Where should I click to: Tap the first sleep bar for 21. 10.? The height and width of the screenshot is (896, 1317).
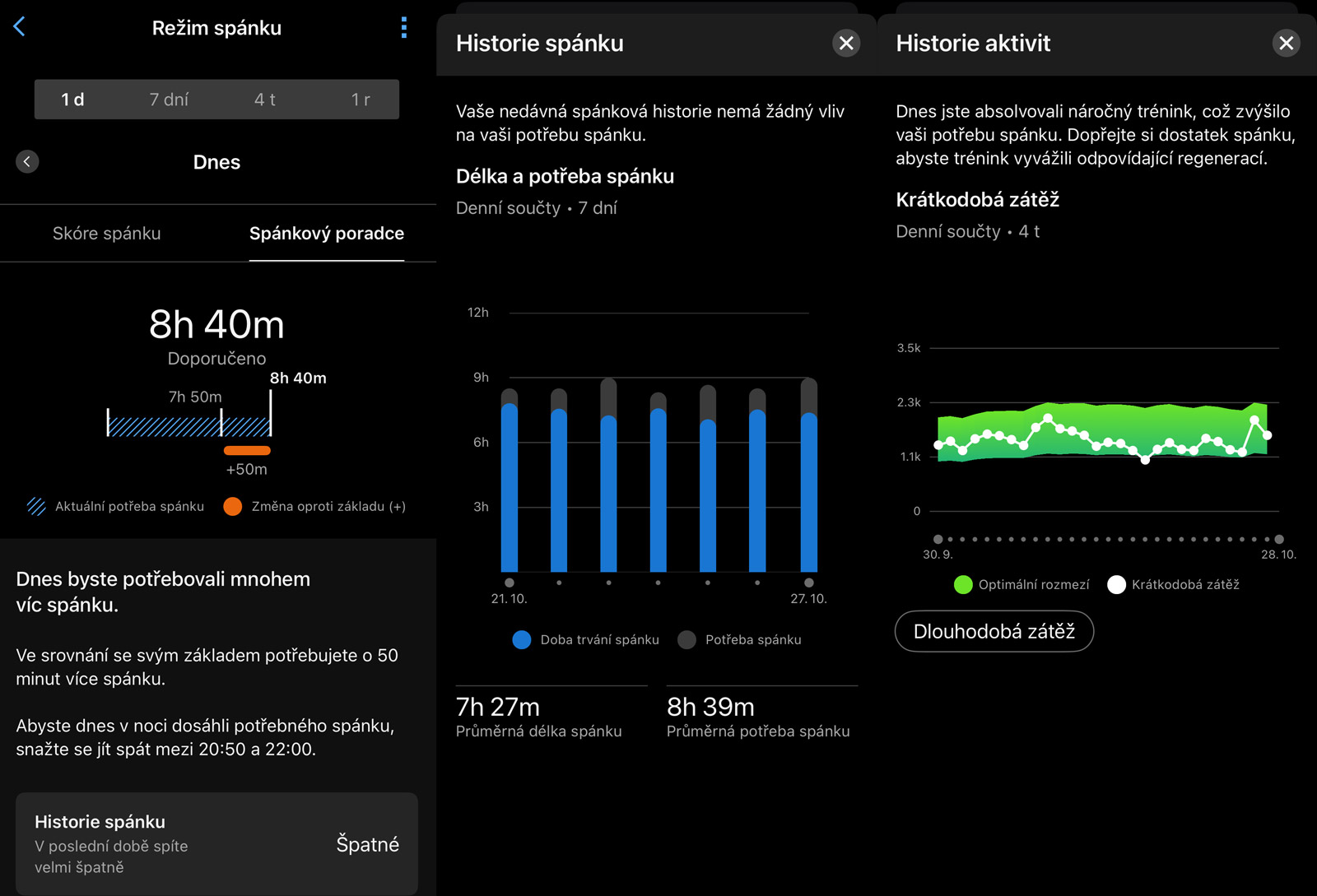(x=510, y=485)
